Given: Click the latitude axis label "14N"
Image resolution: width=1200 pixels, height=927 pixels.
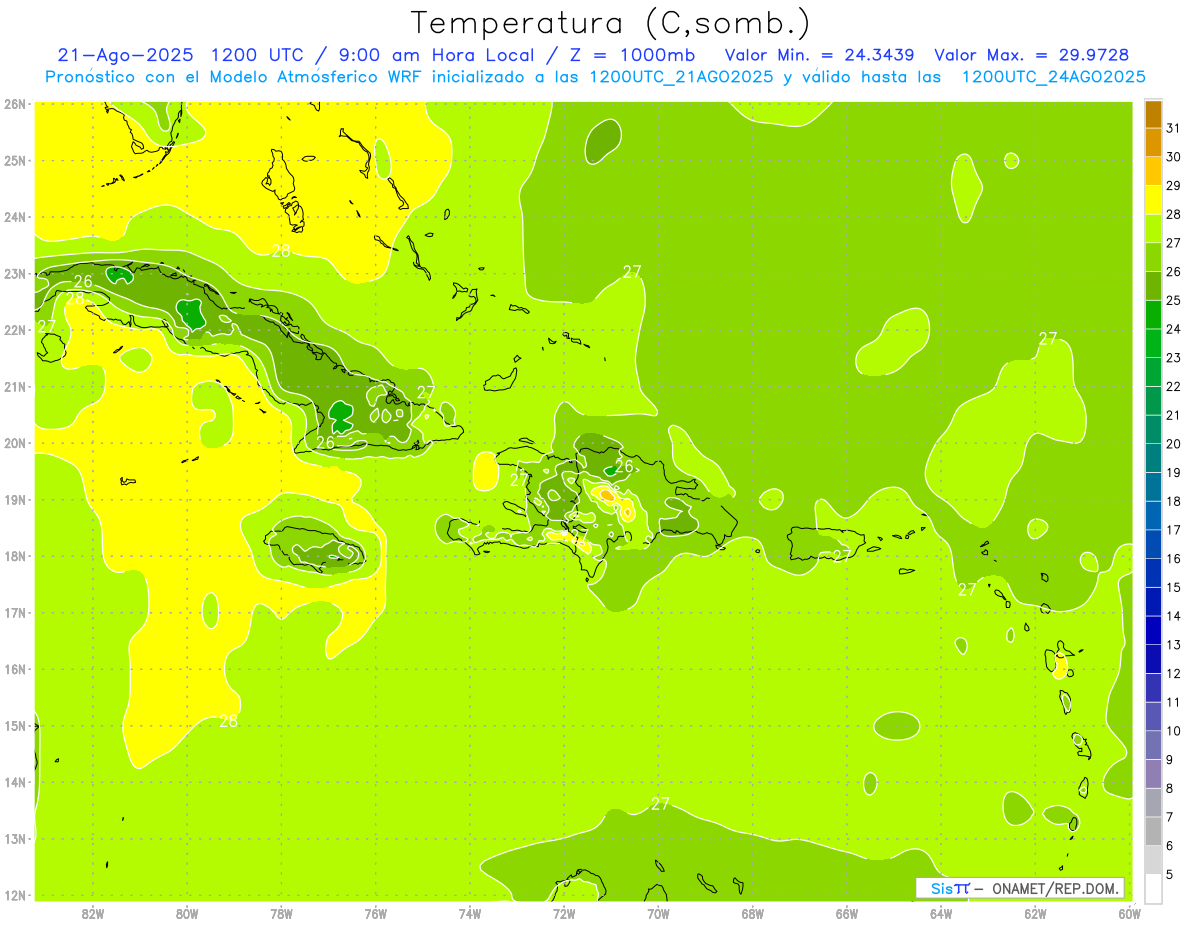Looking at the screenshot, I should (14, 782).
